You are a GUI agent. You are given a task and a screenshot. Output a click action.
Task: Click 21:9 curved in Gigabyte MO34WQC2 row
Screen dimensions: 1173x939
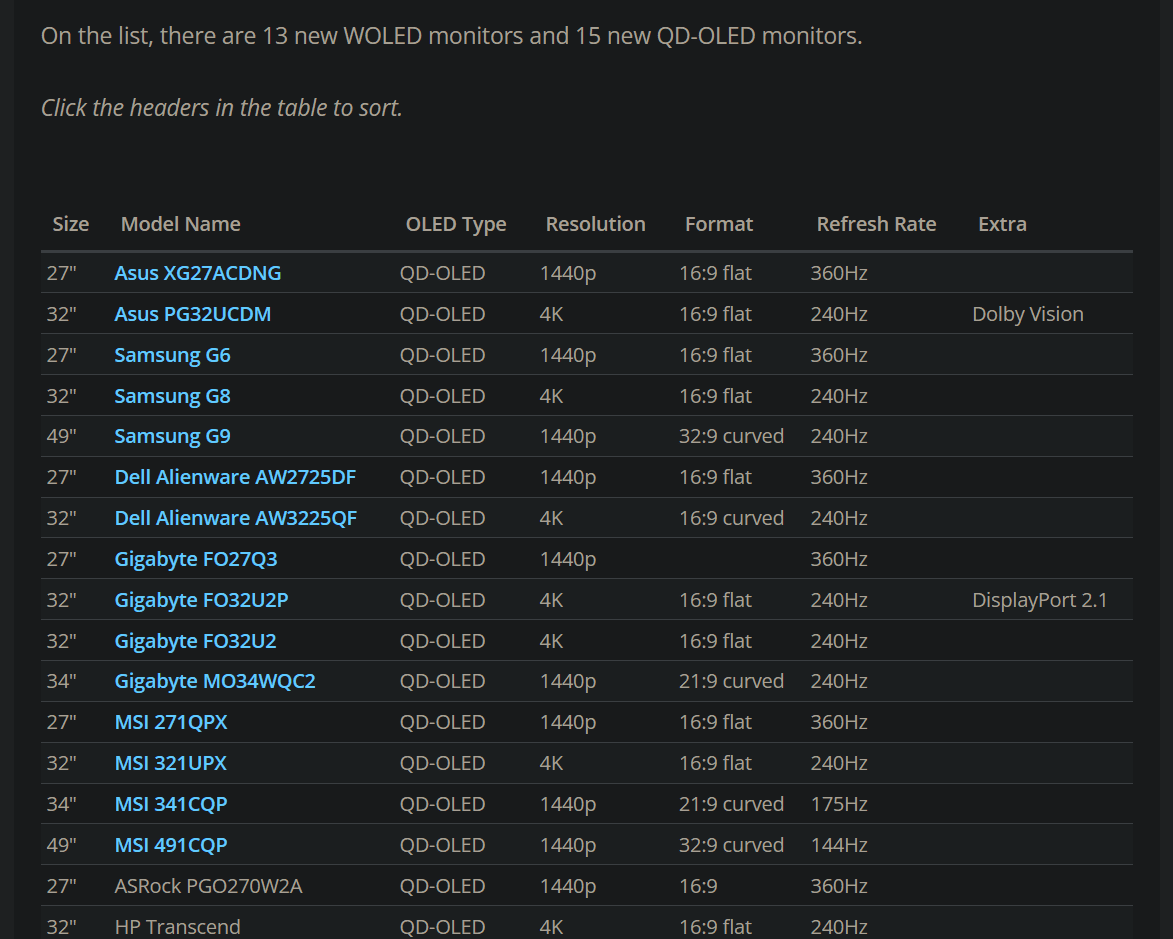[731, 682]
